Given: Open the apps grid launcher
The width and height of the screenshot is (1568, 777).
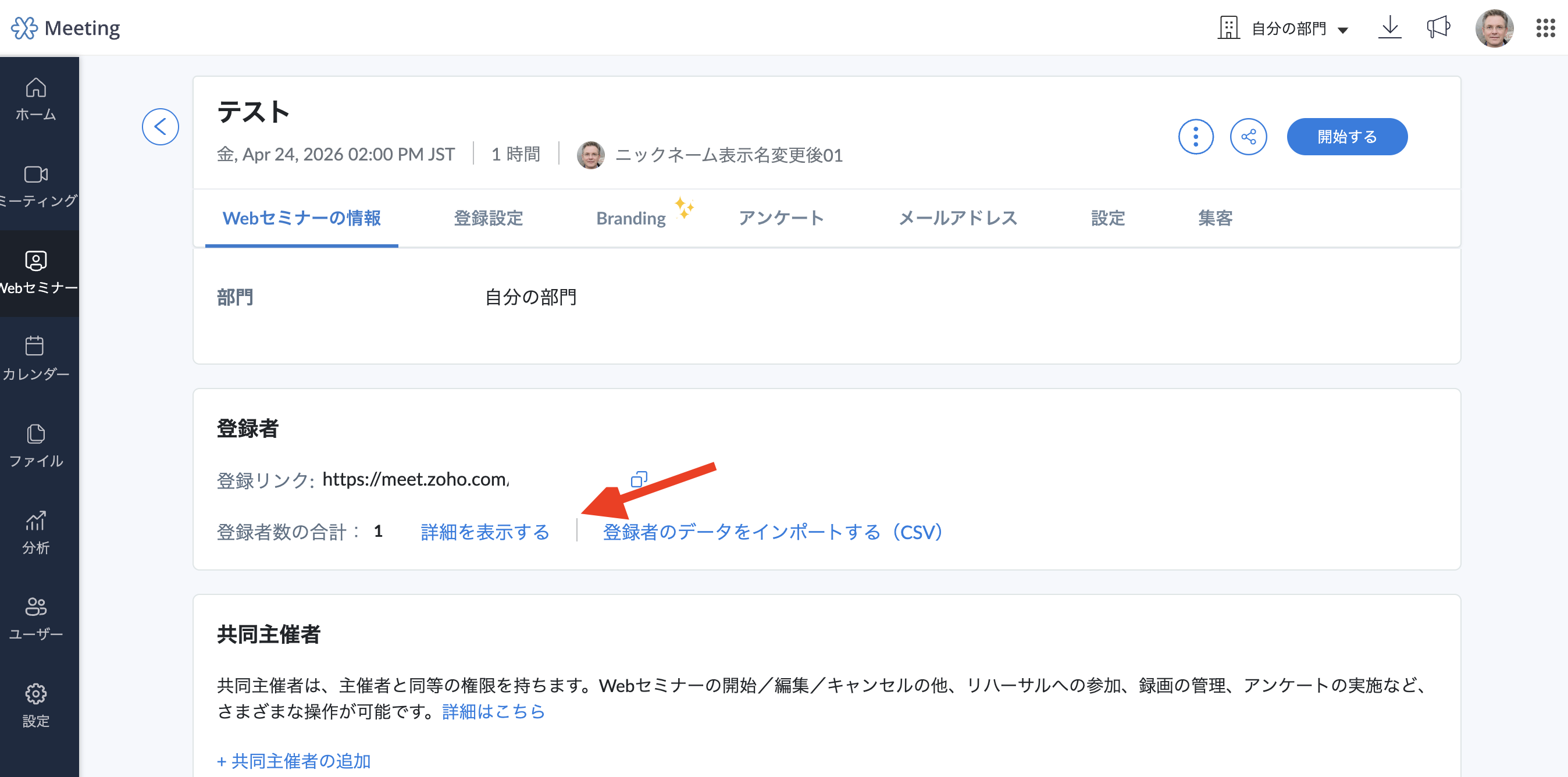Looking at the screenshot, I should click(x=1545, y=28).
